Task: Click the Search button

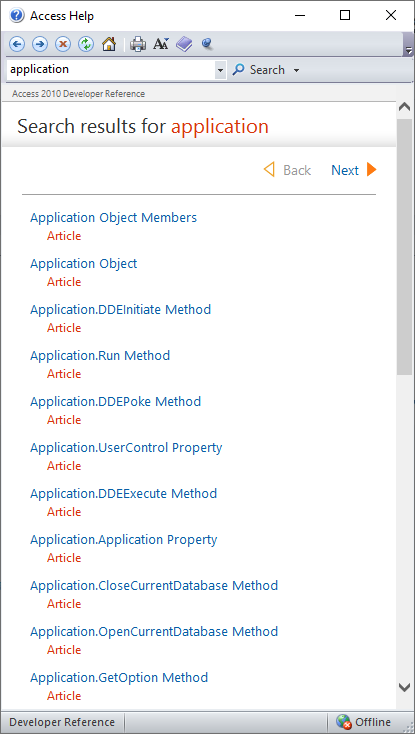Action: pyautogui.click(x=259, y=70)
